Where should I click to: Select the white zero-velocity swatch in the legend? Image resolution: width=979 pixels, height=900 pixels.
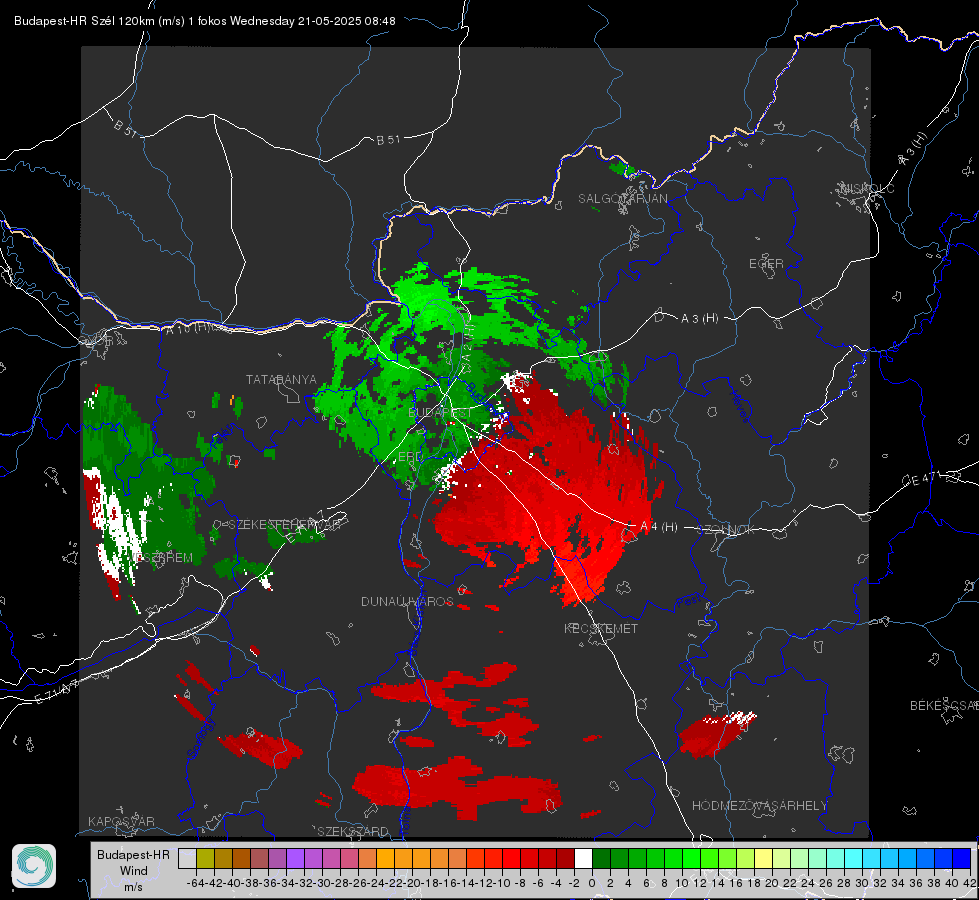583,858
